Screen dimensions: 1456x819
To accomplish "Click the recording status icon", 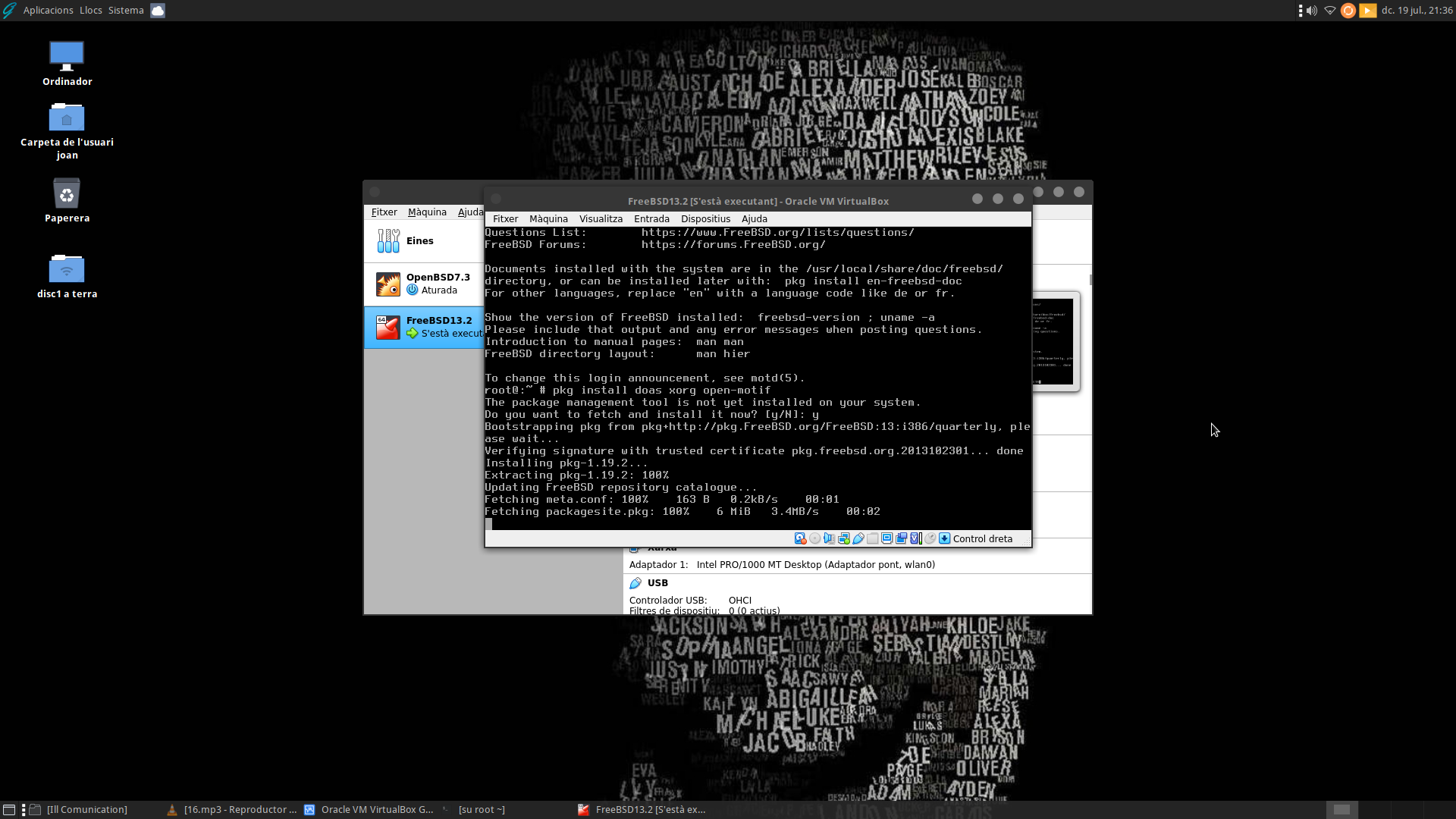I will (901, 538).
